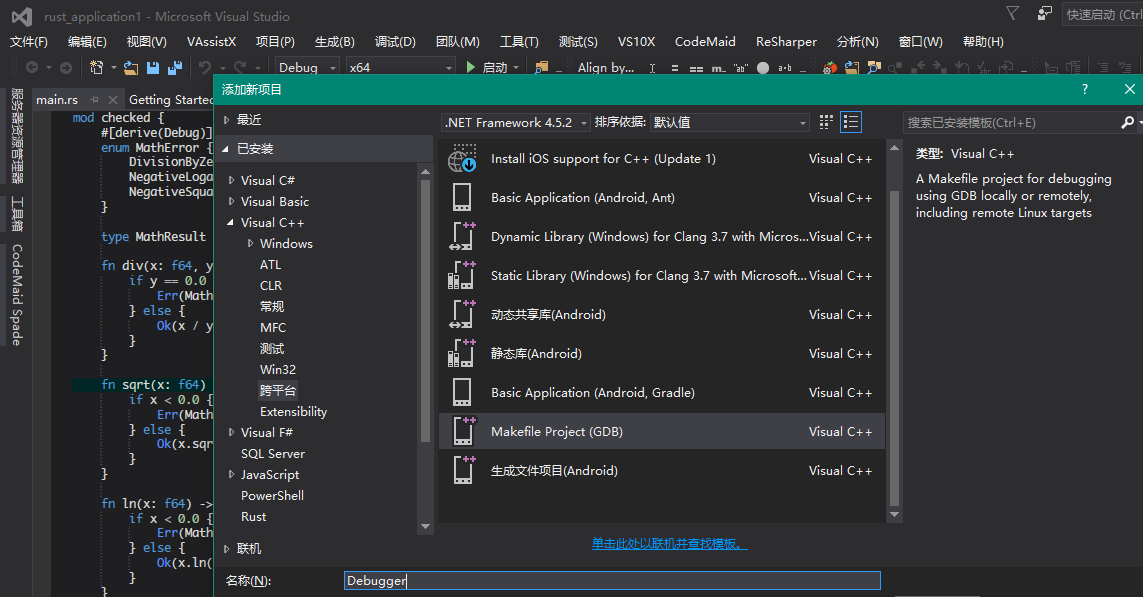Click the search magnifier in template search
Screen dimensions: 1143x597
click(1127, 122)
